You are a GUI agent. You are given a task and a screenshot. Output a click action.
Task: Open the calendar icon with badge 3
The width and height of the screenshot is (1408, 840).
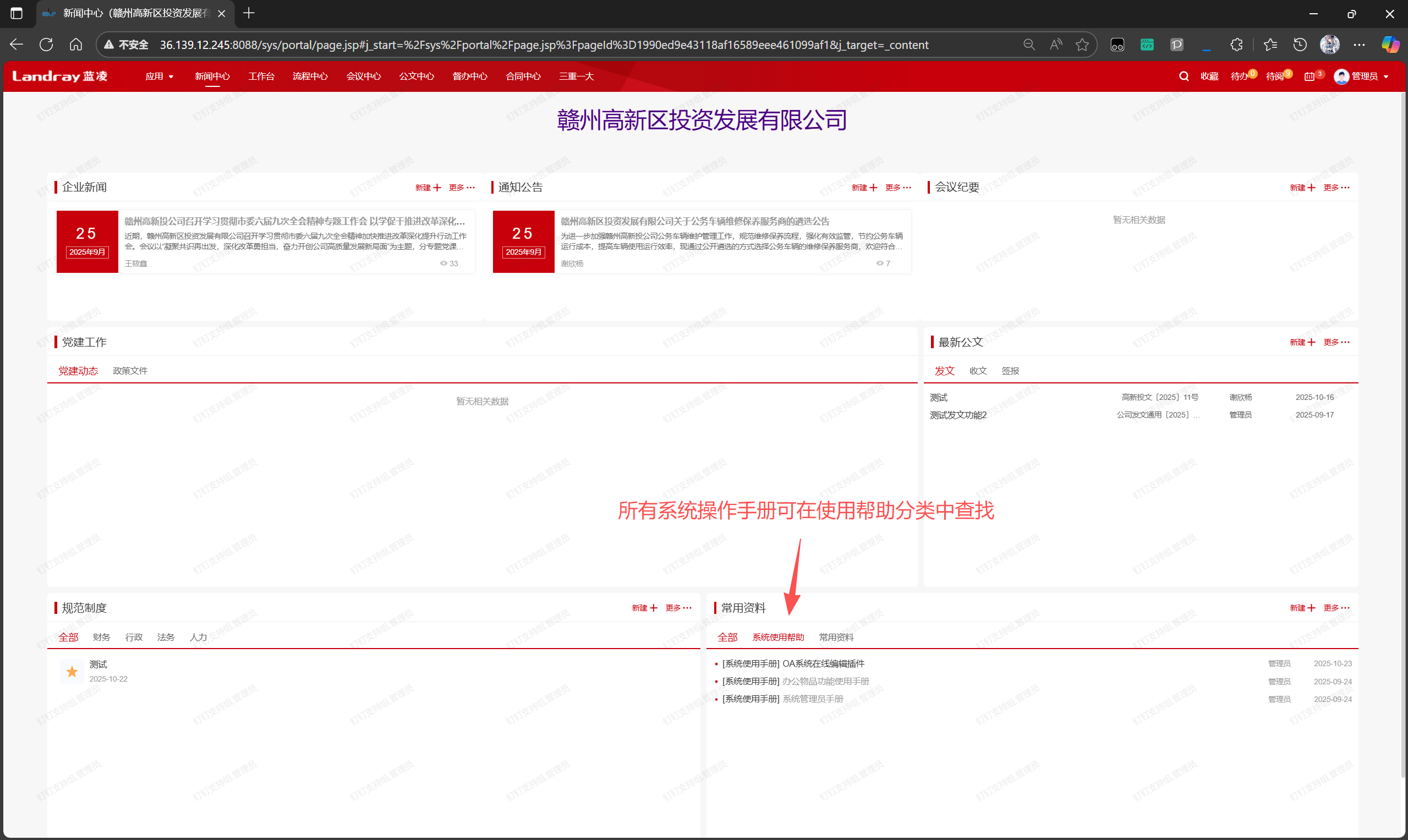(1309, 76)
